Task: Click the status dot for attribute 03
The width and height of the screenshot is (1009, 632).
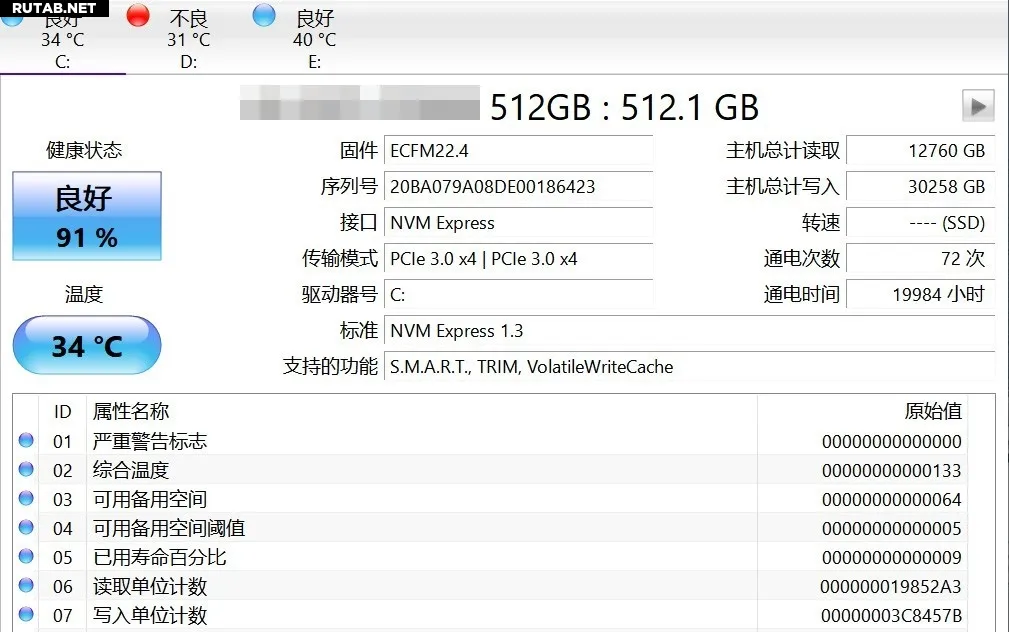Action: 26,498
